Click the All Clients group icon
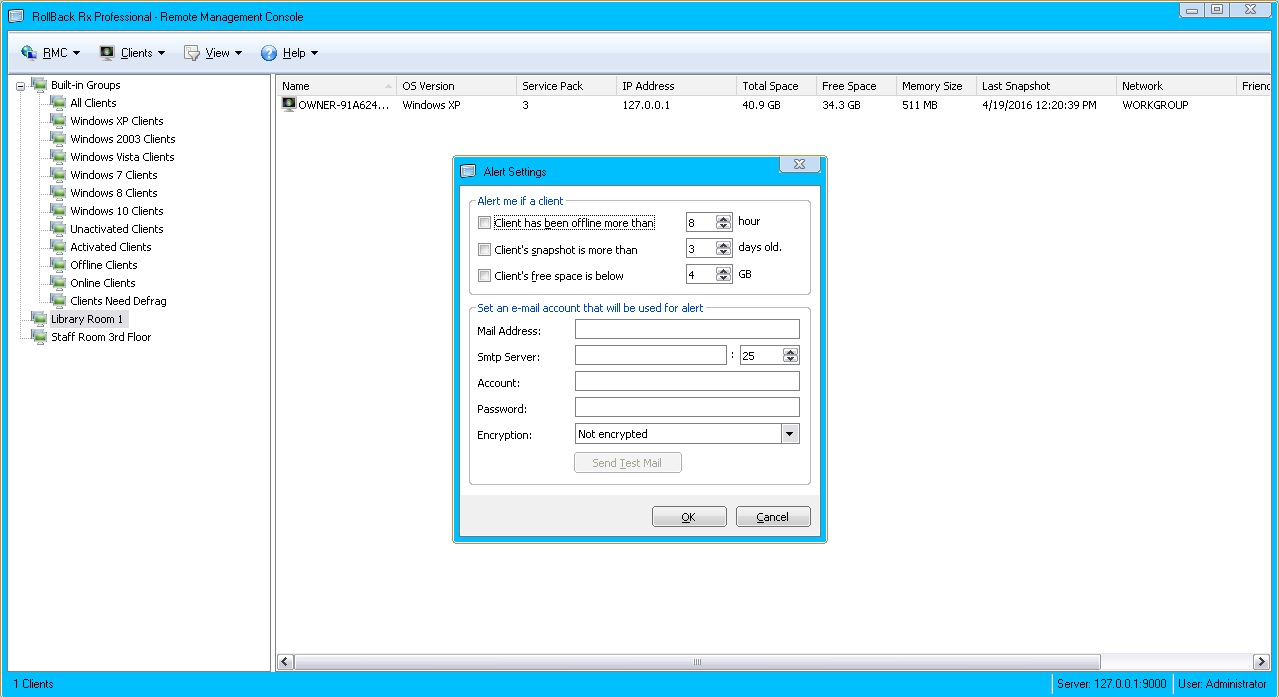 click(58, 103)
